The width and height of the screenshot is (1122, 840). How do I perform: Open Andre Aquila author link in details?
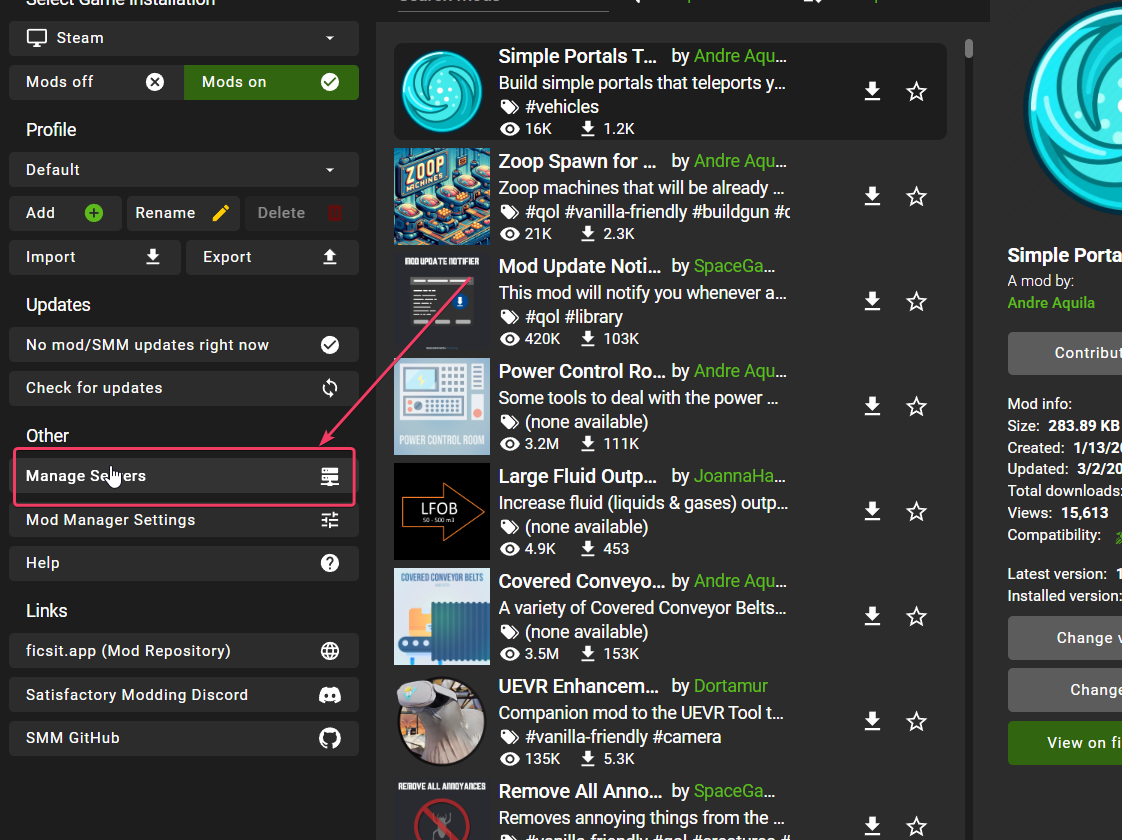click(x=1051, y=303)
